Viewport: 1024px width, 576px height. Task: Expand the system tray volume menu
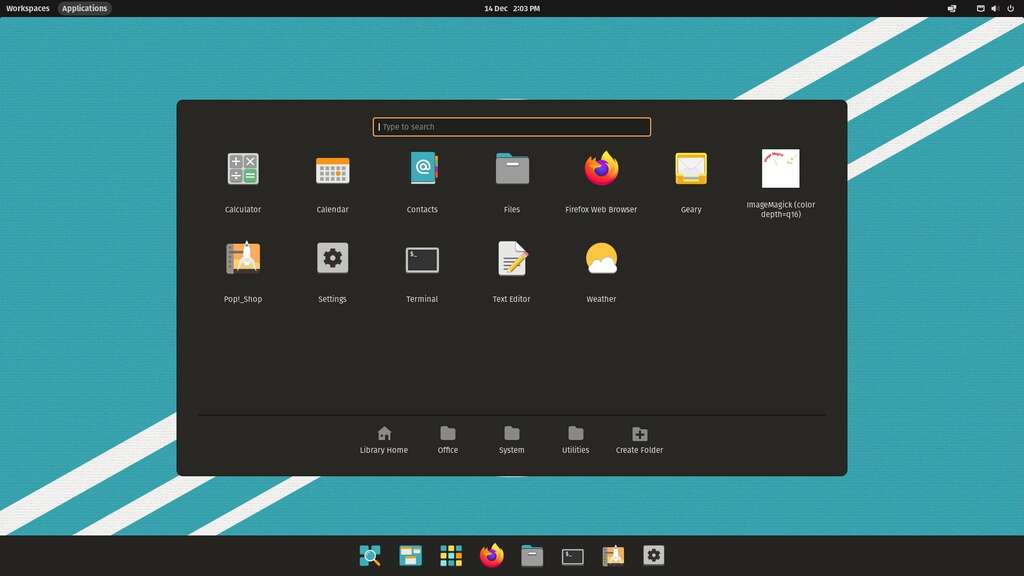point(994,8)
